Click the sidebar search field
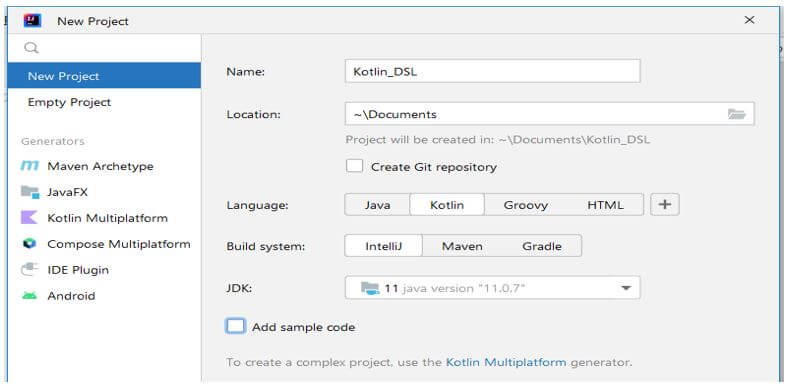Viewport: 797px width, 390px height. click(x=104, y=48)
